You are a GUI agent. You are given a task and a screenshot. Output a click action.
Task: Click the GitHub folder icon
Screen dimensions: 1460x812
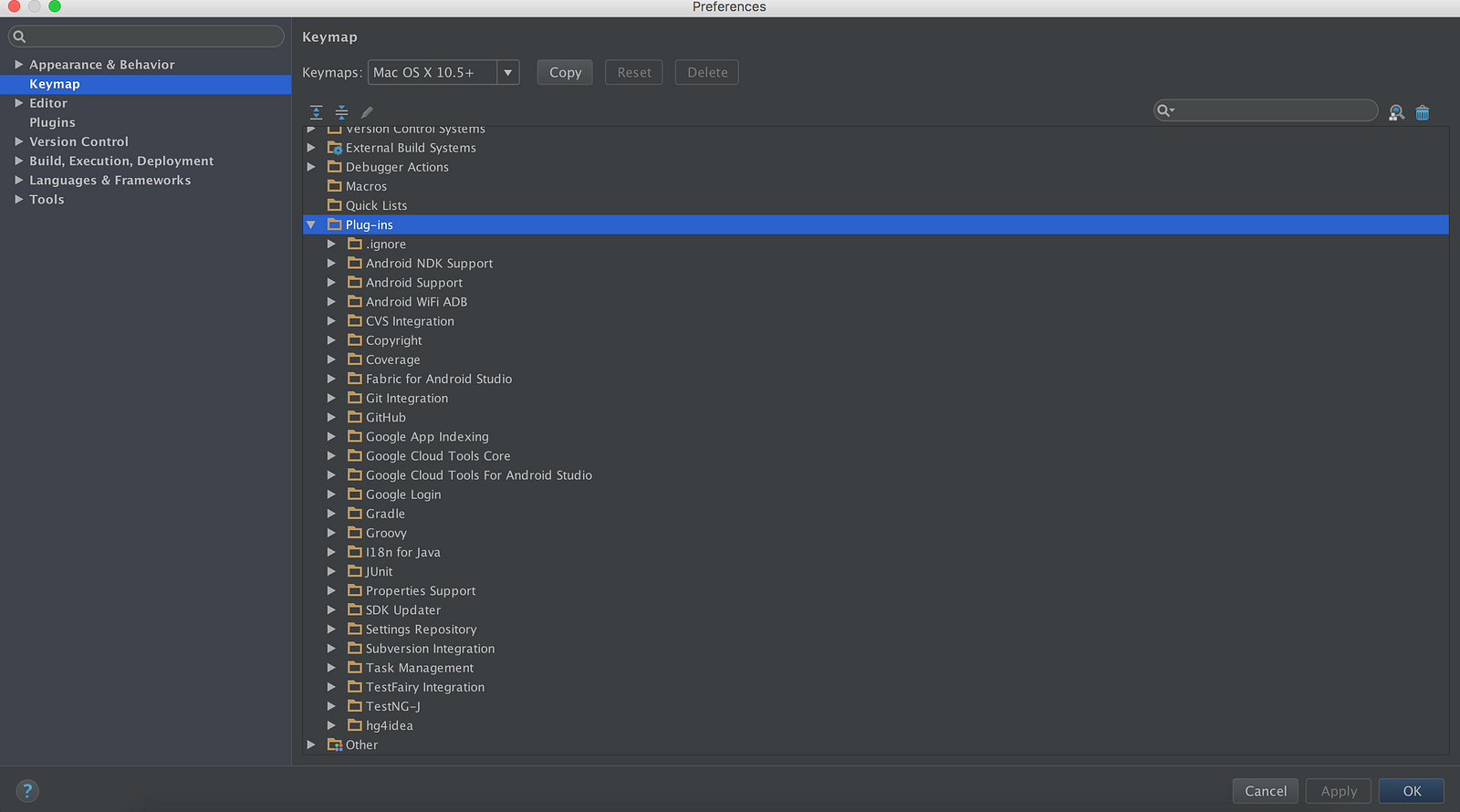pos(355,417)
